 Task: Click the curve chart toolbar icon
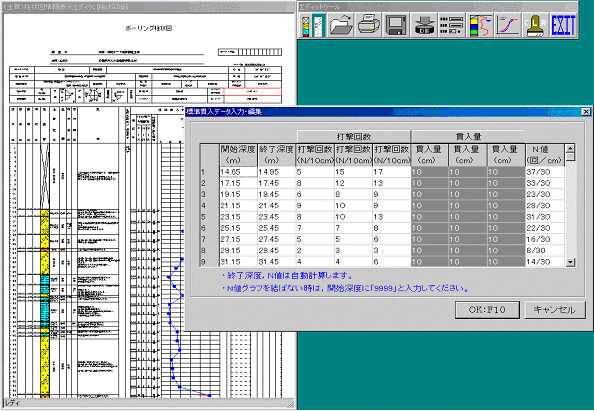pyautogui.click(x=508, y=25)
